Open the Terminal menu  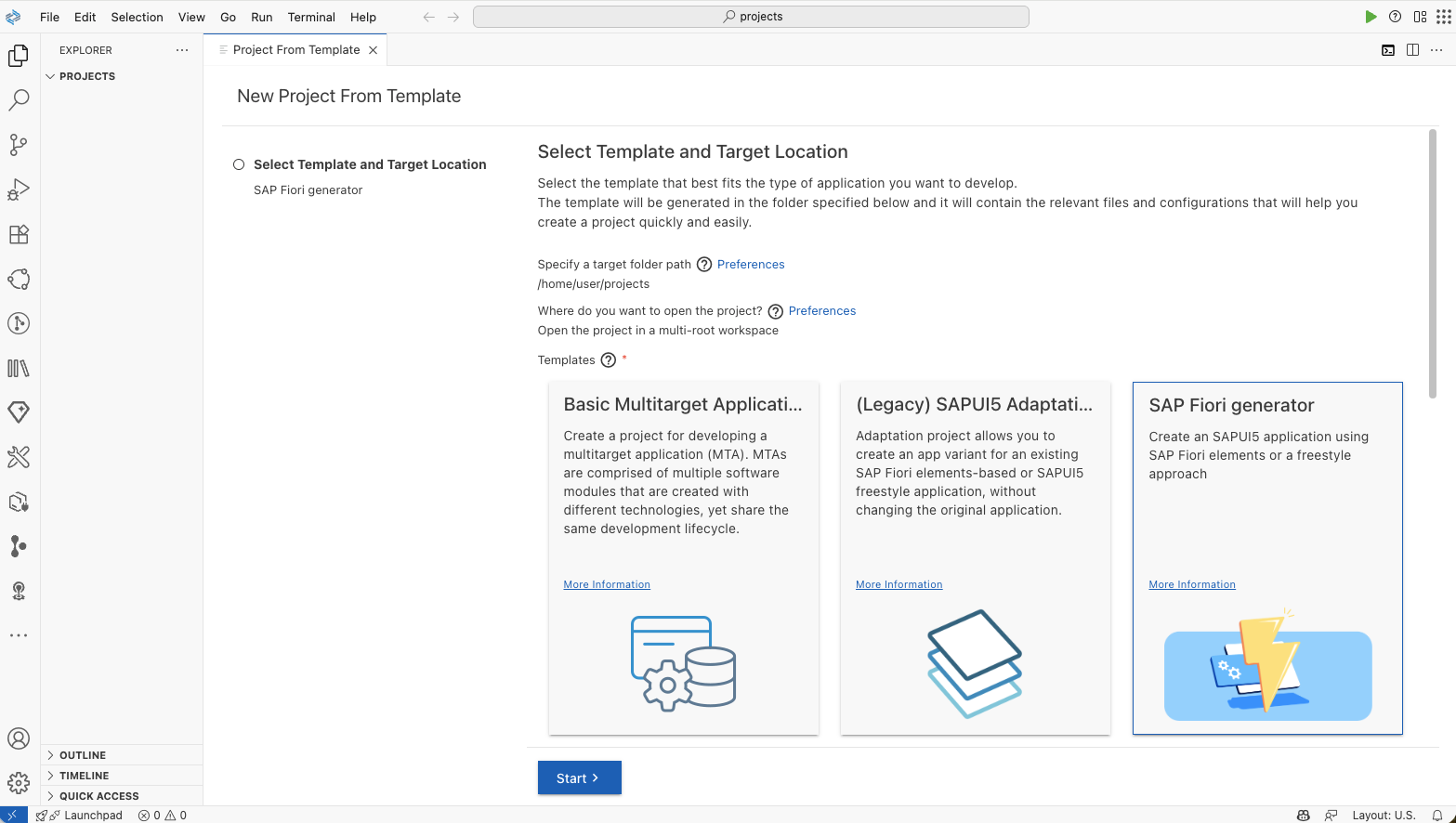click(311, 17)
